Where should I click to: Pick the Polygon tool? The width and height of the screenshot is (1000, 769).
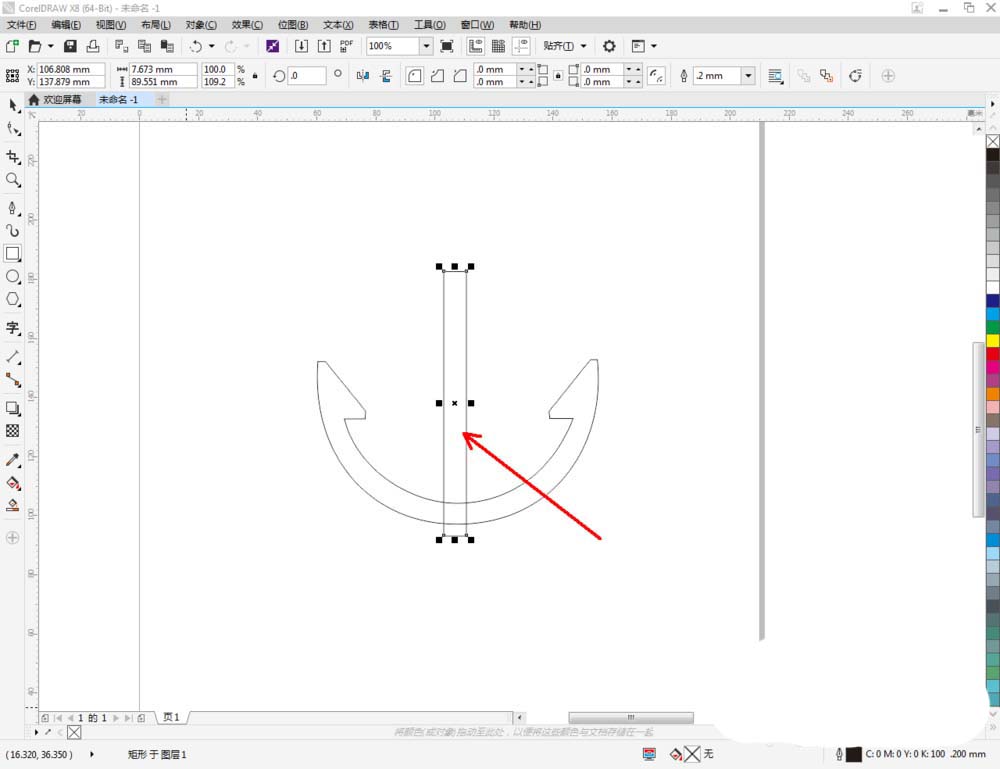tap(13, 300)
